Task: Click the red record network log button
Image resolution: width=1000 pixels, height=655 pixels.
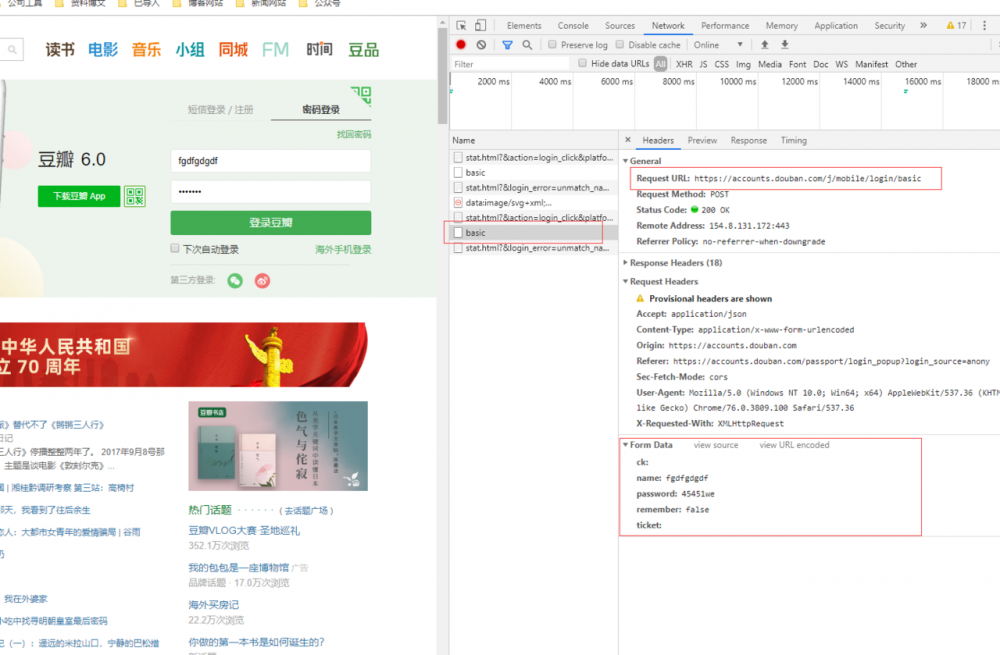Action: [459, 45]
